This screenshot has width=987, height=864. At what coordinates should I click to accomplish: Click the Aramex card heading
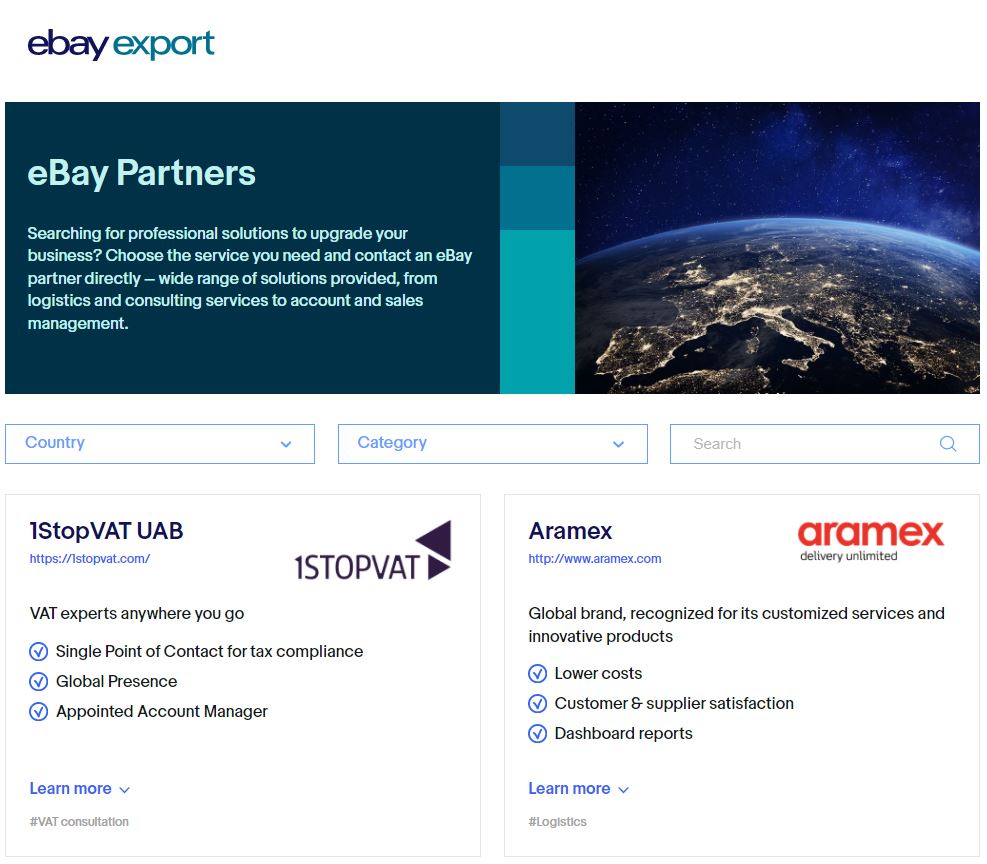tap(570, 530)
